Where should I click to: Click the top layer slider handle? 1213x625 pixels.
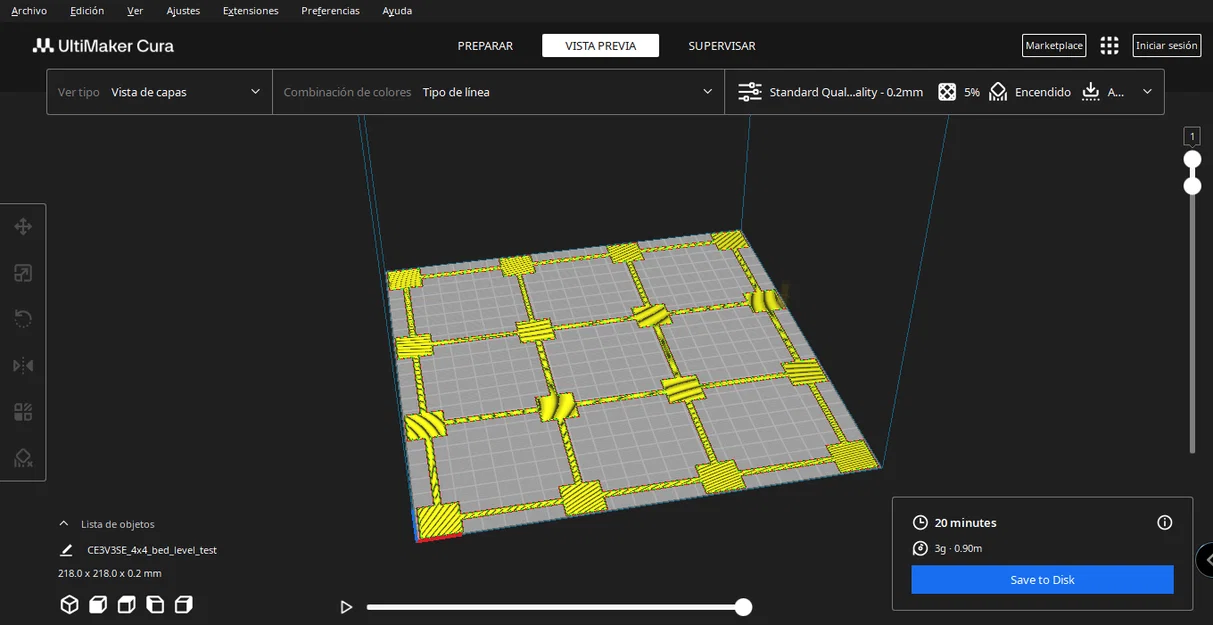[1192, 160]
